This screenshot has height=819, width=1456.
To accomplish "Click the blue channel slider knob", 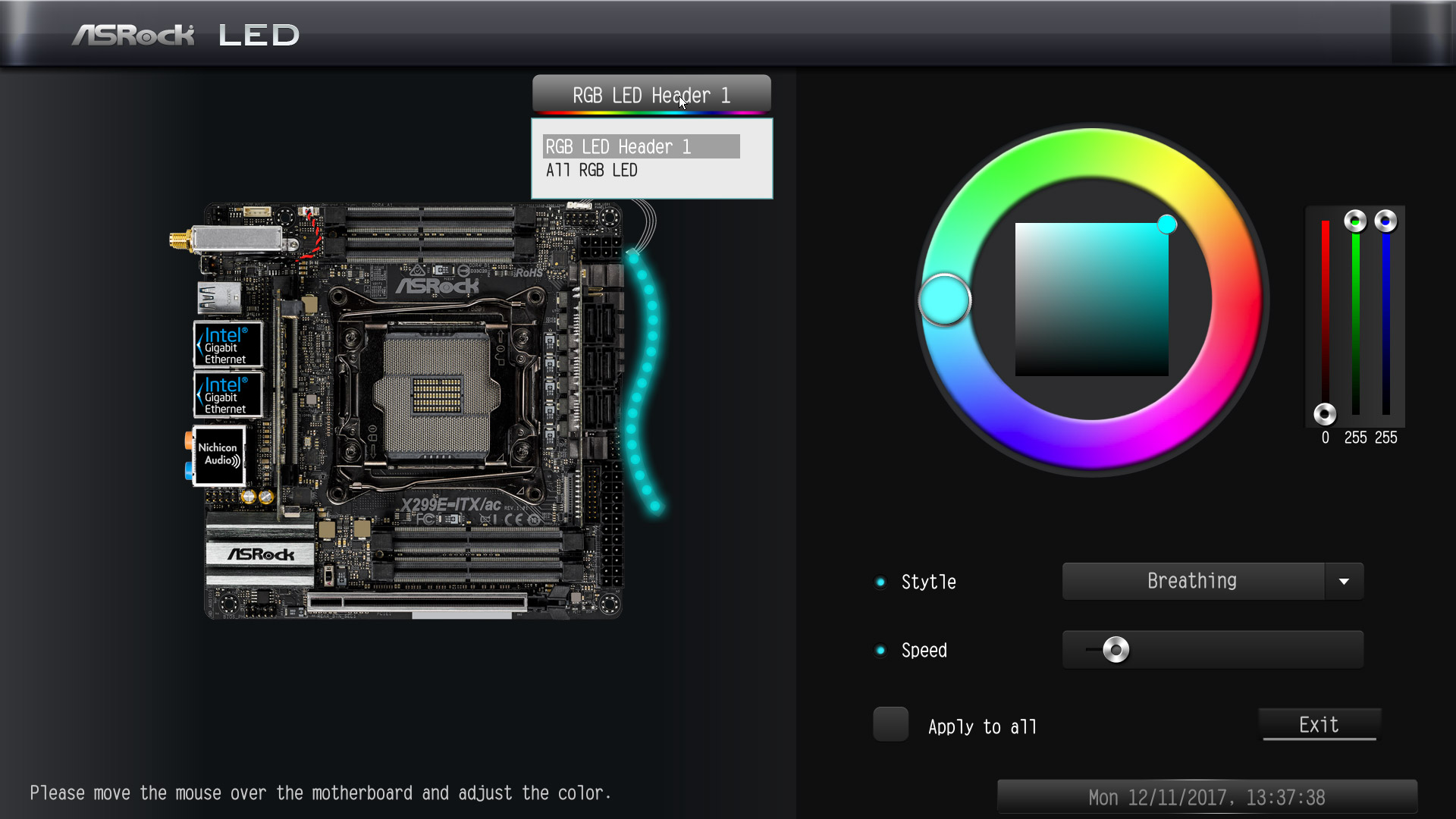I will click(x=1385, y=221).
